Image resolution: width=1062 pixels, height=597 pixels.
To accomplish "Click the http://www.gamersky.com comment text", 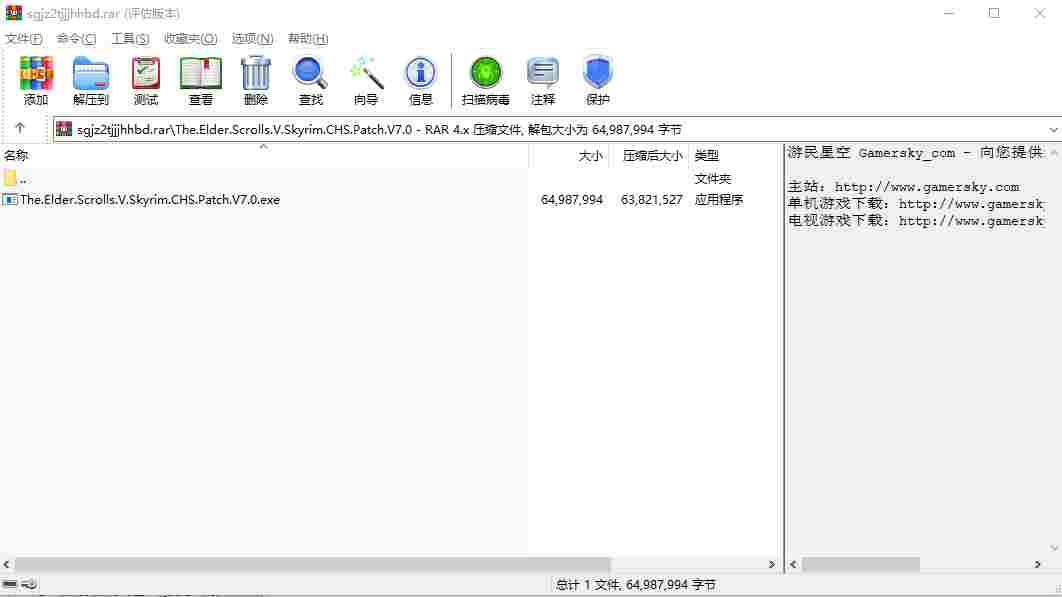I will [x=927, y=187].
